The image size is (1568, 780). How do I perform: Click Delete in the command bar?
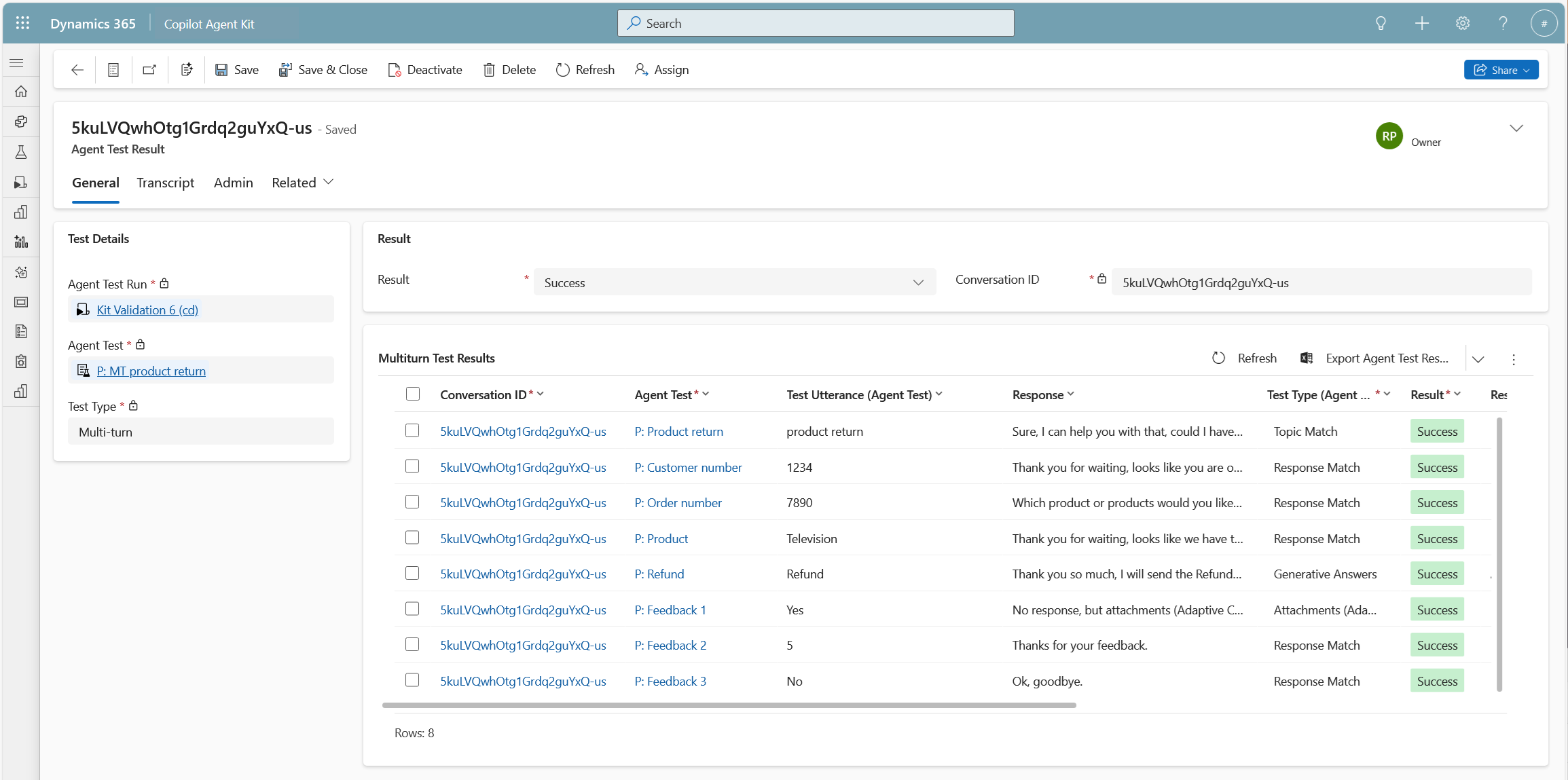(x=509, y=70)
